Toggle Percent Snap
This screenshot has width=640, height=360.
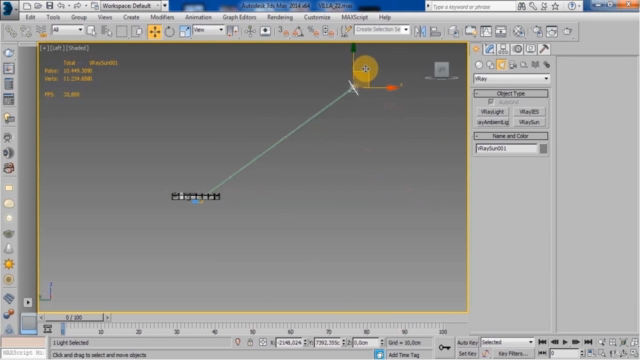pos(313,31)
